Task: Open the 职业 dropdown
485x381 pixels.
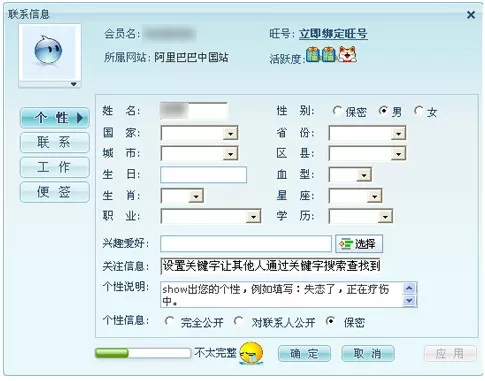Action: (211, 216)
